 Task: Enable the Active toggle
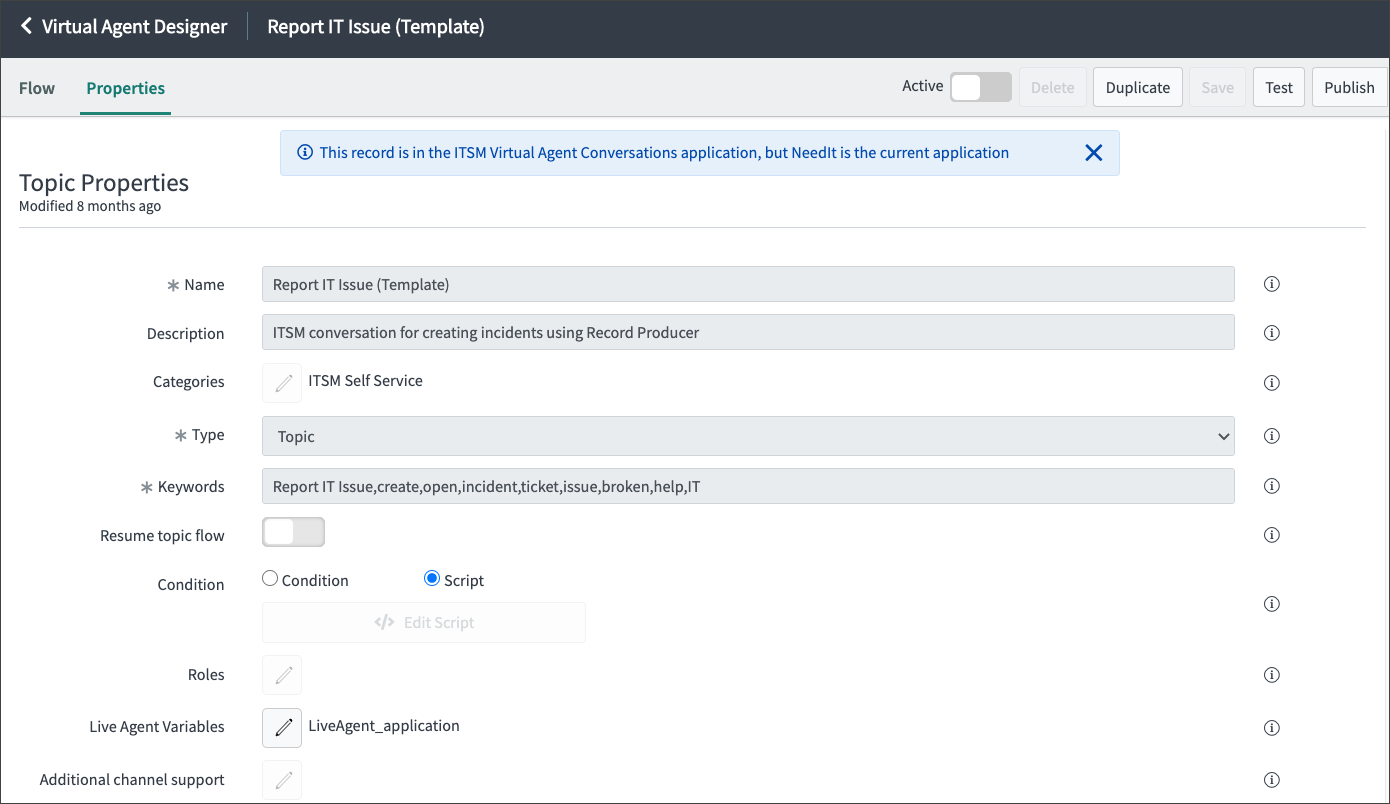click(980, 87)
